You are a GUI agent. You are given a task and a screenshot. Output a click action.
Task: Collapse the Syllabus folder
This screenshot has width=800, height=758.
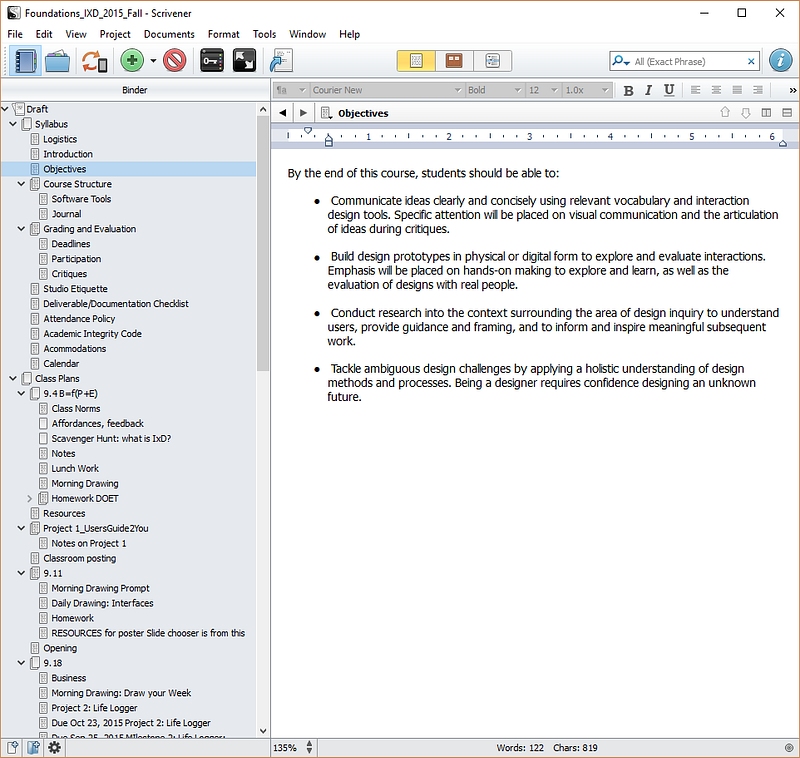[x=13, y=124]
